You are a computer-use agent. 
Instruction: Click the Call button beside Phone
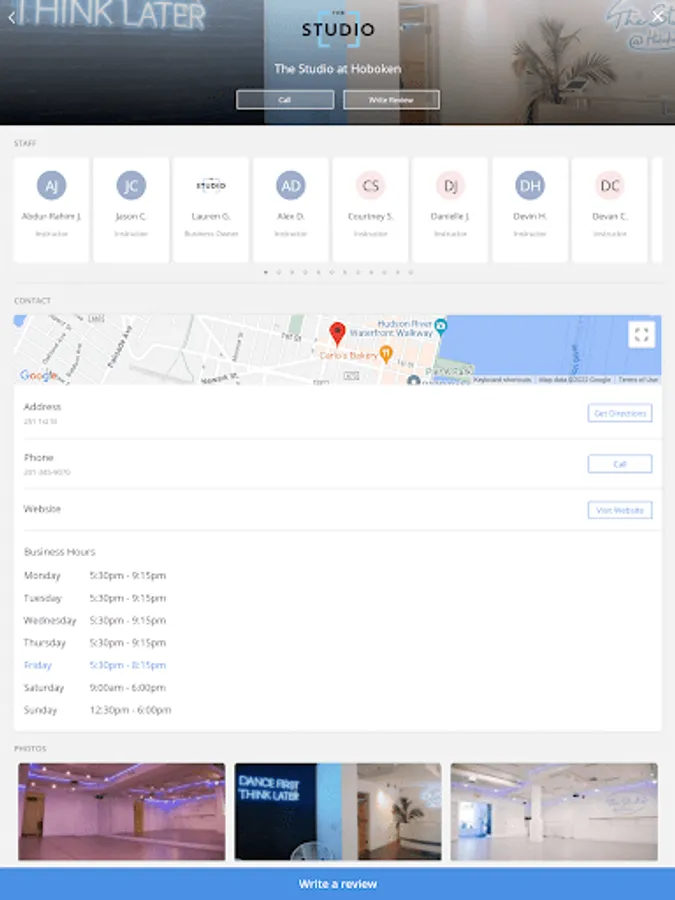(620, 464)
